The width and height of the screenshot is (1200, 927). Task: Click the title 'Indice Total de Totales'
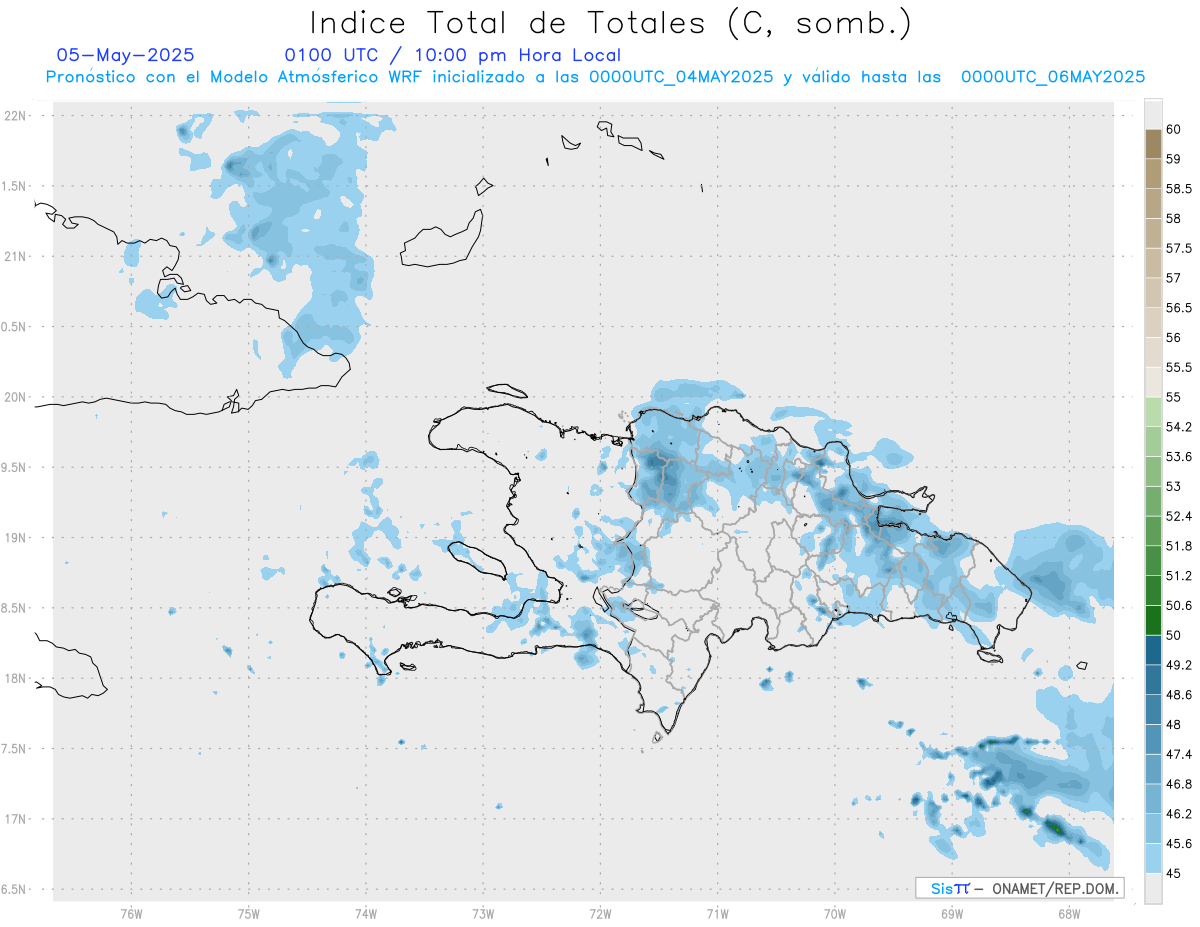click(x=505, y=22)
